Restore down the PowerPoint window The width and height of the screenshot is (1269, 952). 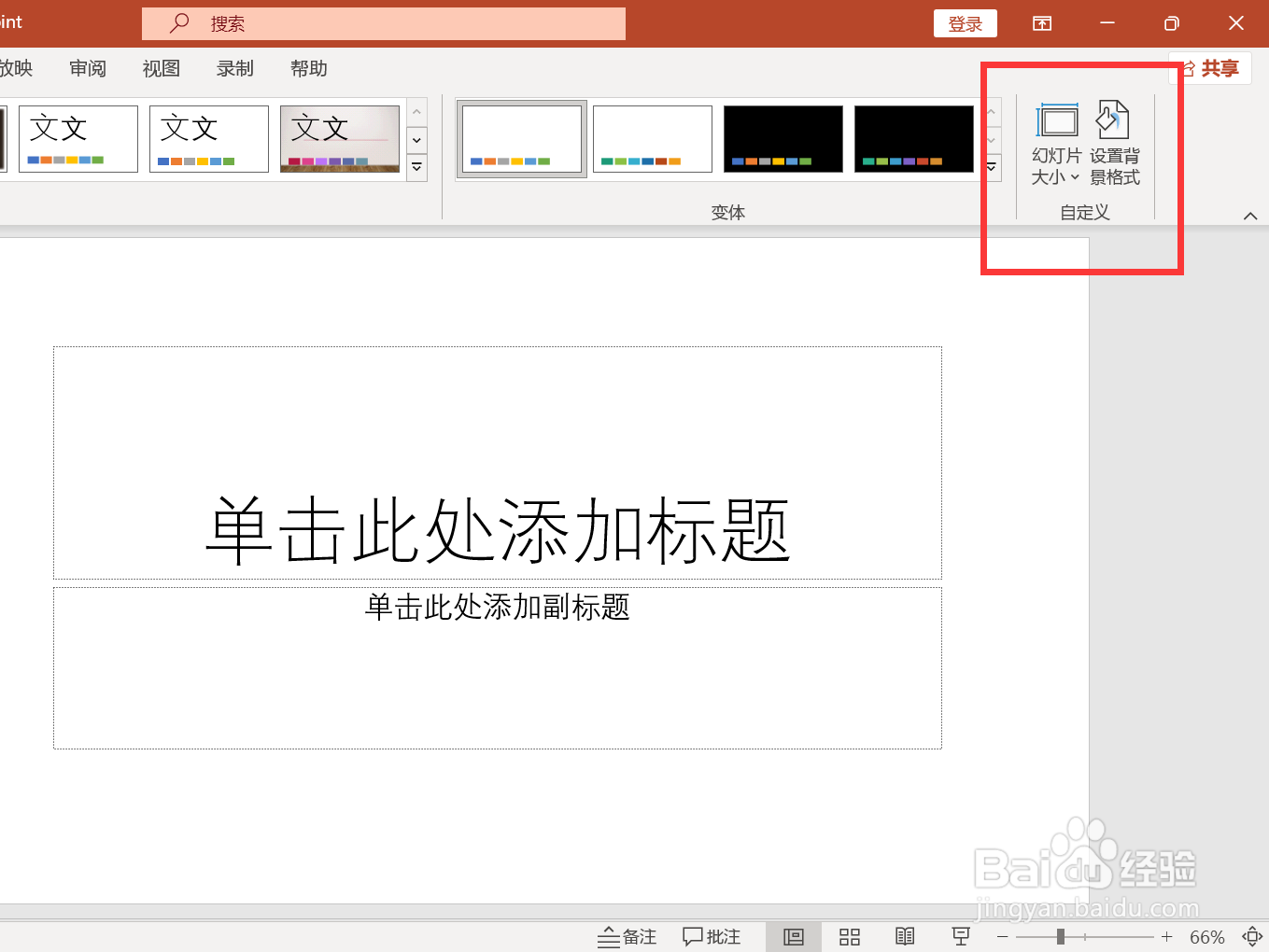[x=1171, y=23]
